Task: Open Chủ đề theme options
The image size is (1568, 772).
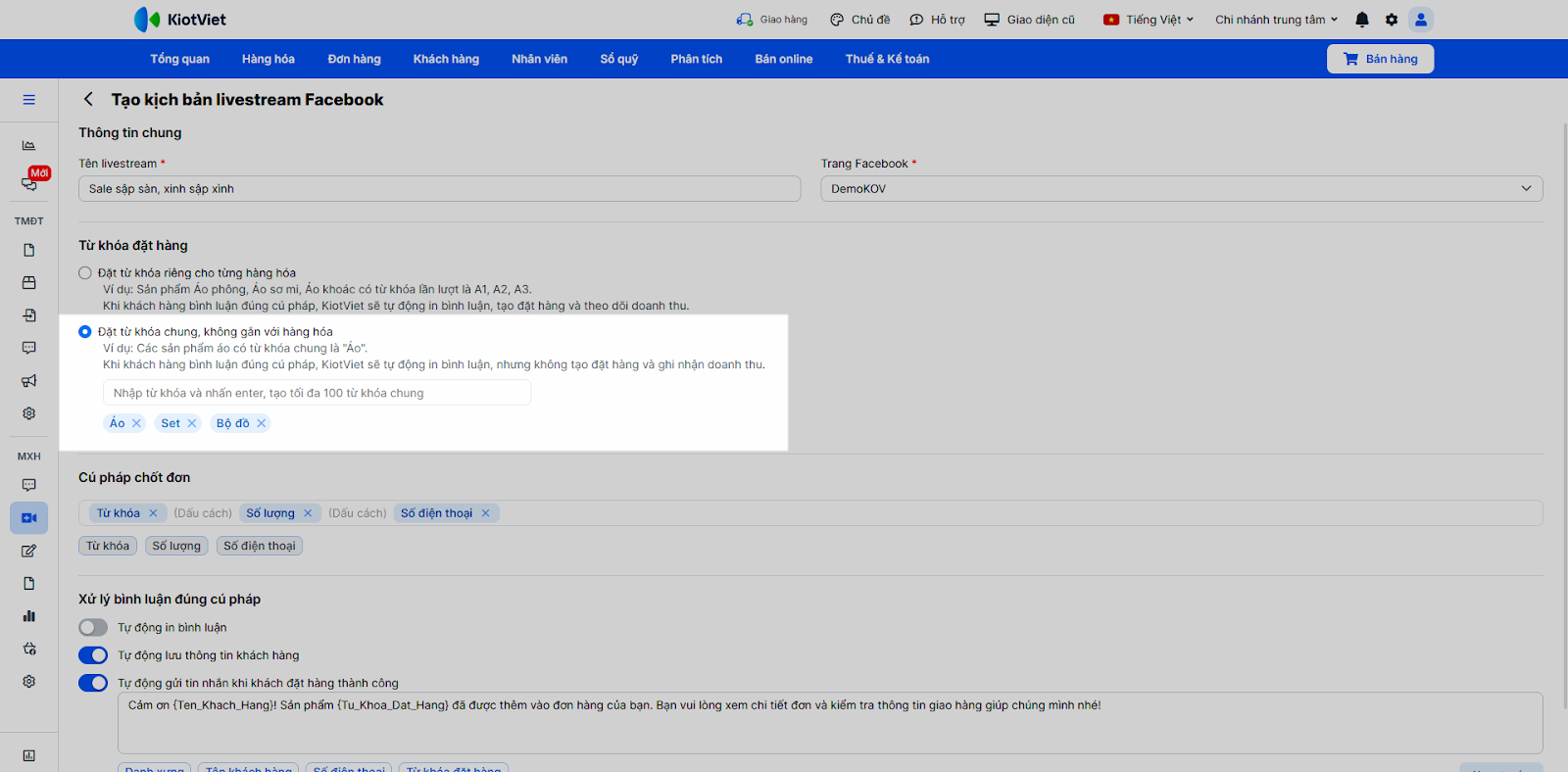Action: click(859, 20)
